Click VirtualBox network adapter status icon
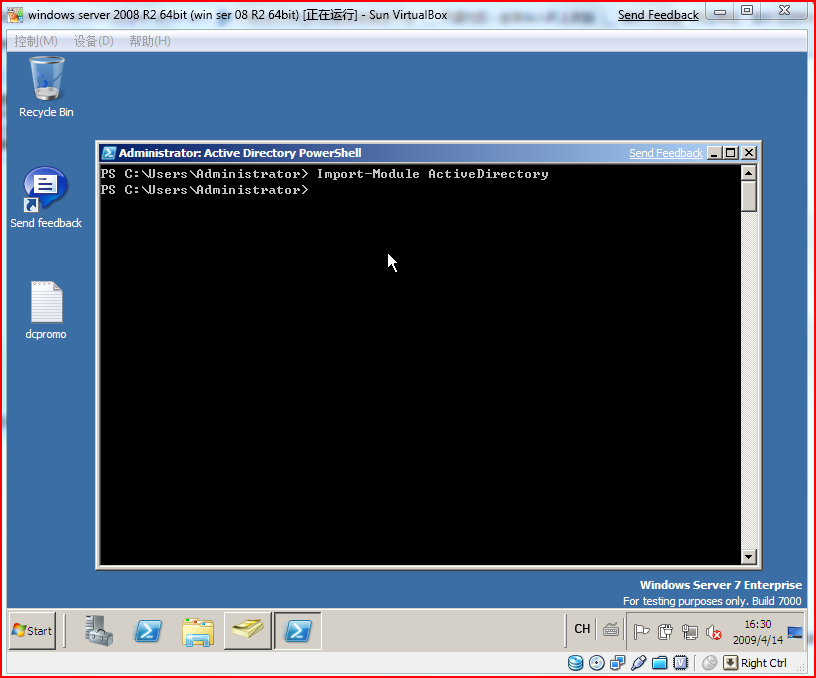 pyautogui.click(x=618, y=662)
